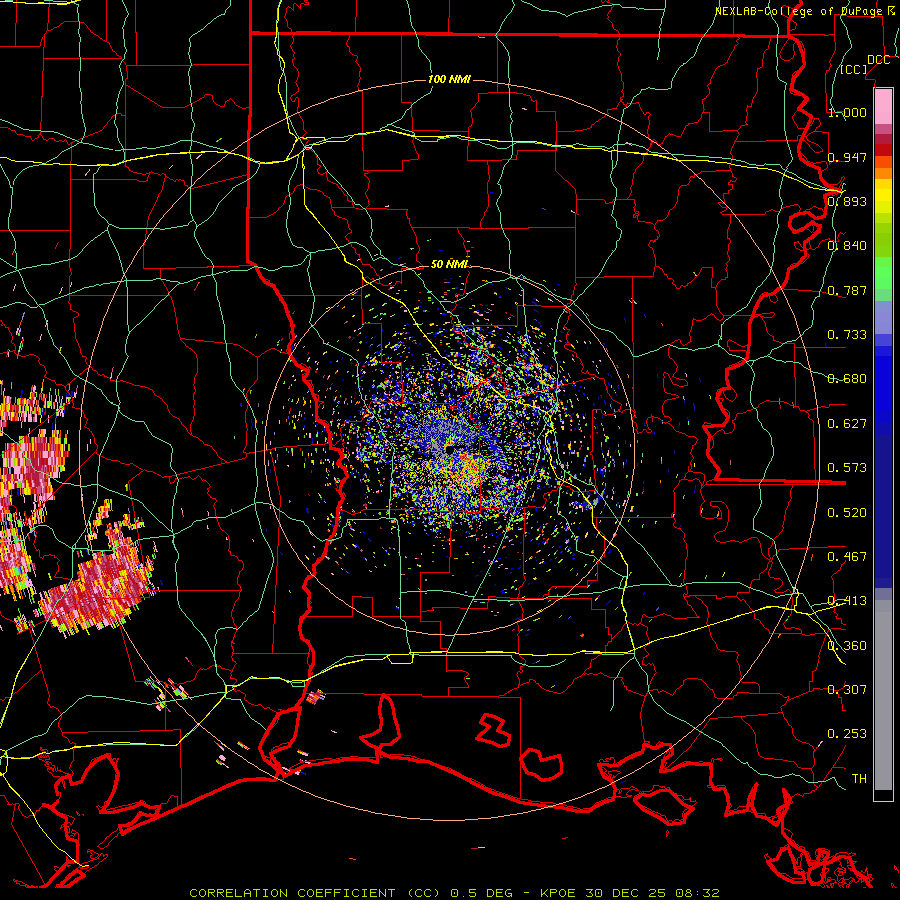Pick the bright green band on the color bar
The image size is (900, 900).
click(x=883, y=273)
